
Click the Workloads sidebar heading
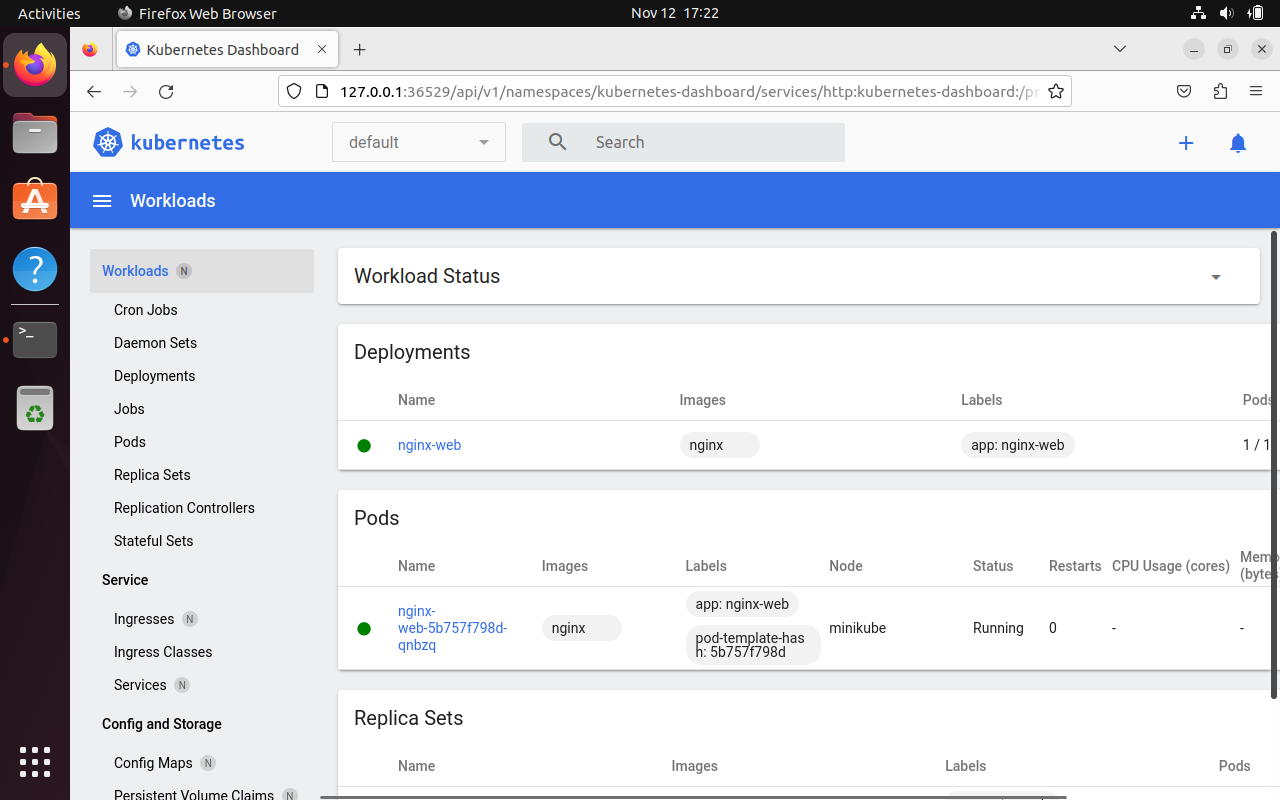click(135, 271)
